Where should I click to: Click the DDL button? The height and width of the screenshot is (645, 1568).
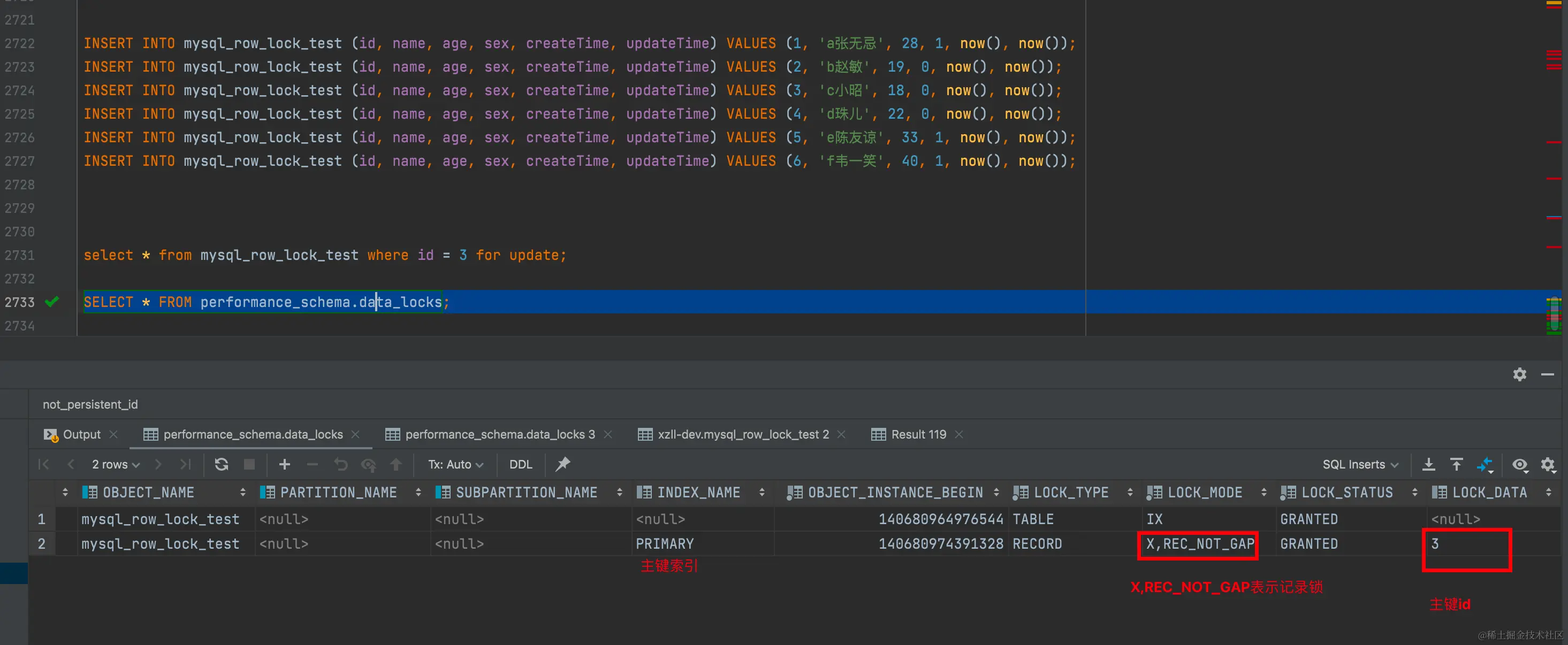click(x=520, y=464)
